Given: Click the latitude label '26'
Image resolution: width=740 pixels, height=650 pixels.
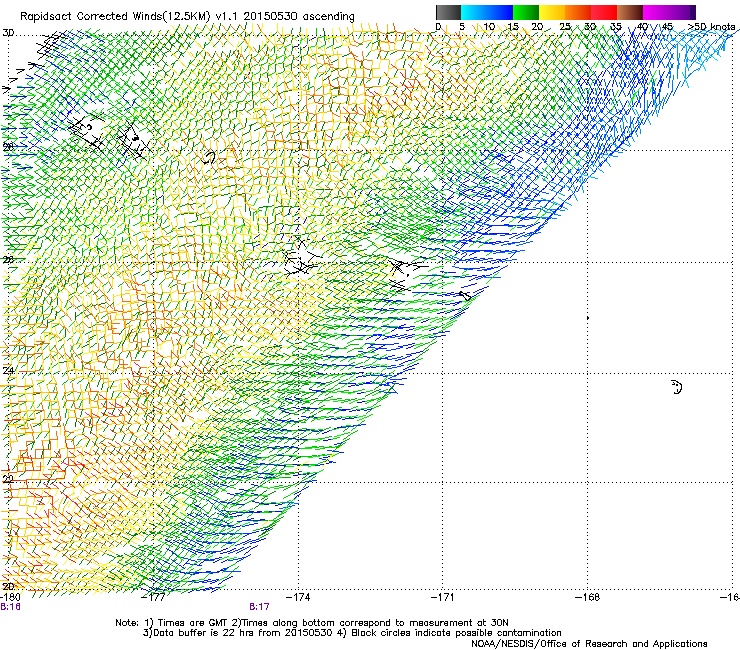Looking at the screenshot, I should coord(8,259).
